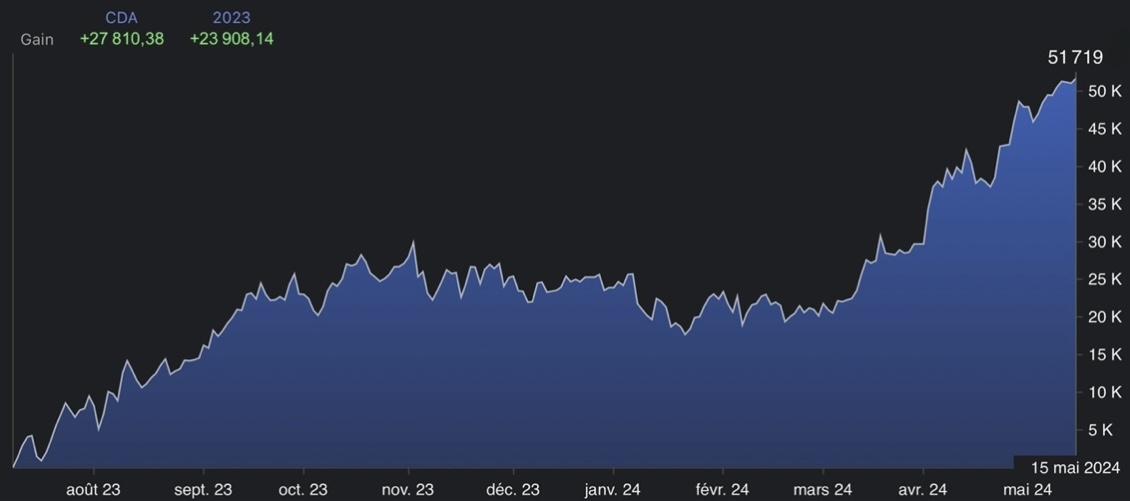
Task: Click the 25 K y-axis label
Action: [x=1105, y=279]
